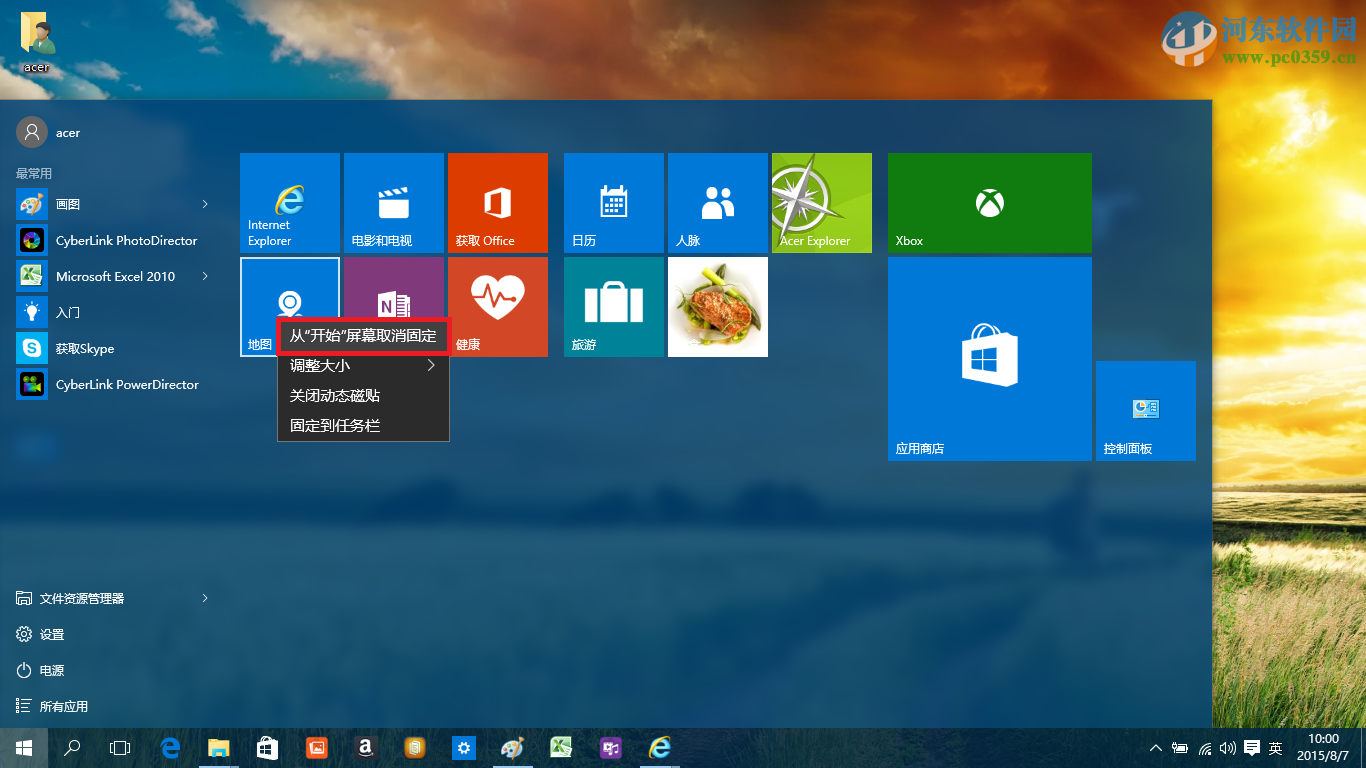Launch the Xbox tile

point(988,203)
